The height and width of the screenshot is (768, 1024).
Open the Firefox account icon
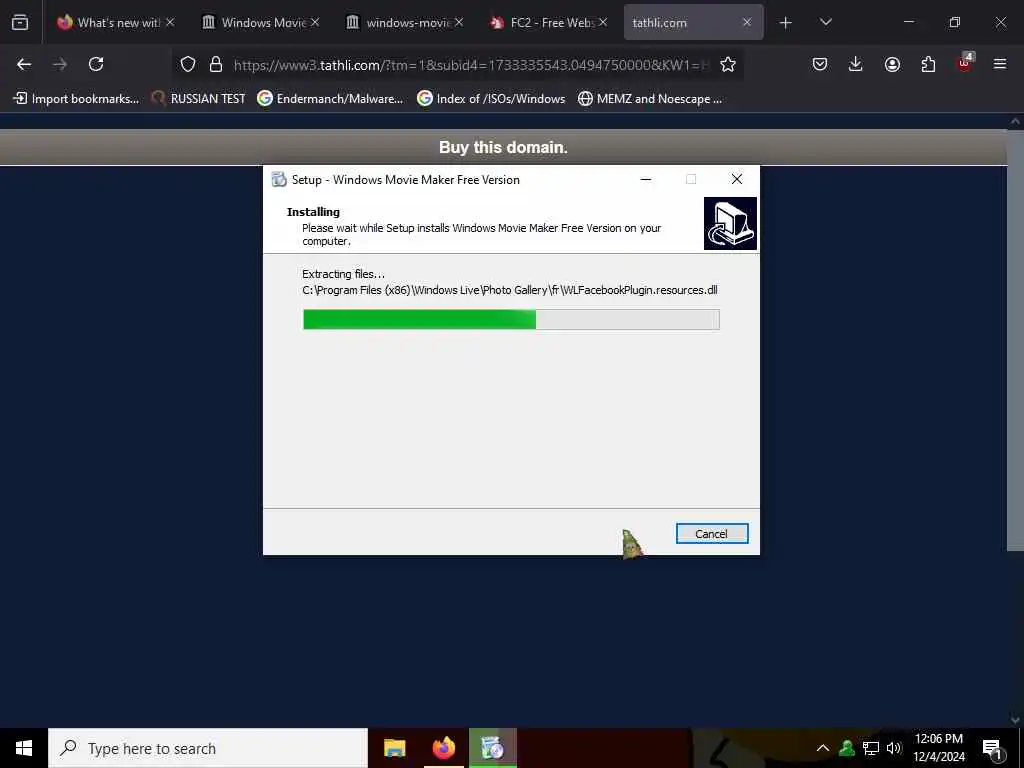(x=892, y=64)
